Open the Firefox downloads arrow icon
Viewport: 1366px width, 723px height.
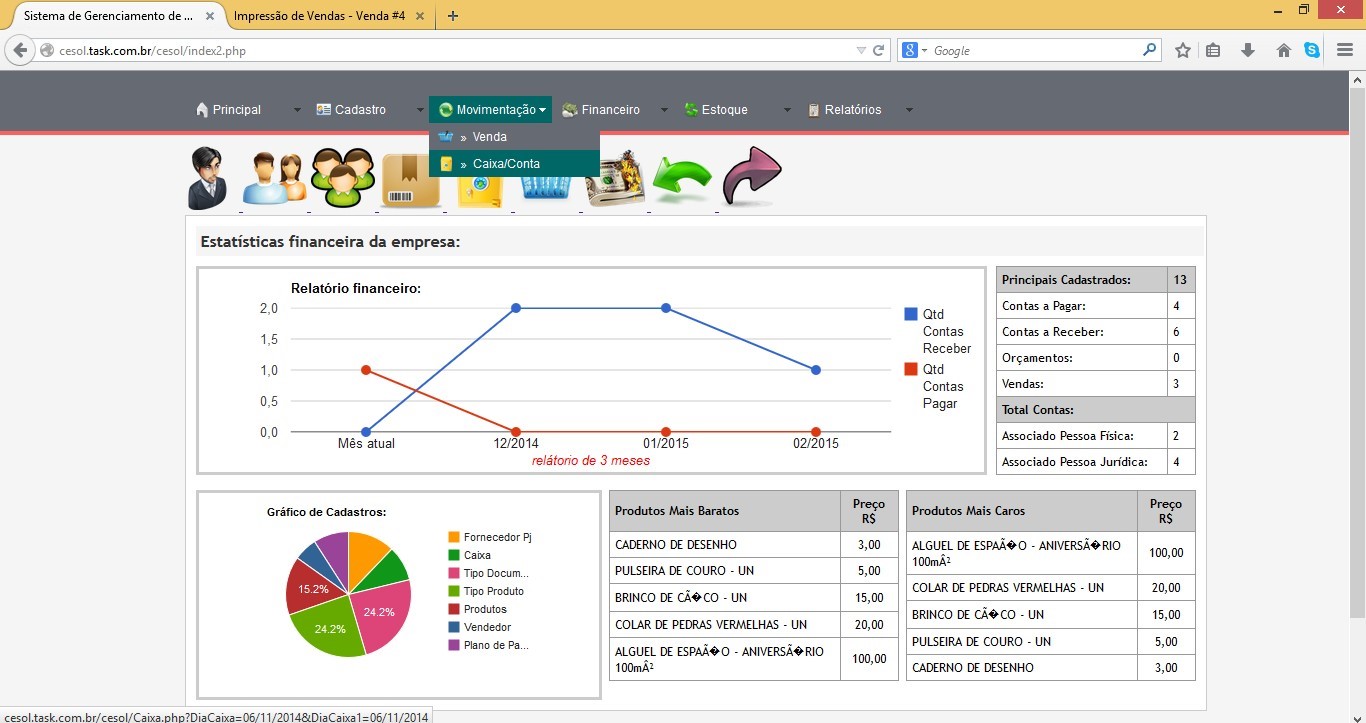point(1247,50)
